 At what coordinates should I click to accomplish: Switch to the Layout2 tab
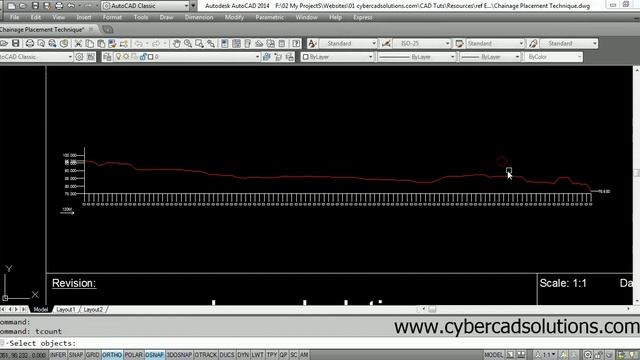tap(93, 309)
